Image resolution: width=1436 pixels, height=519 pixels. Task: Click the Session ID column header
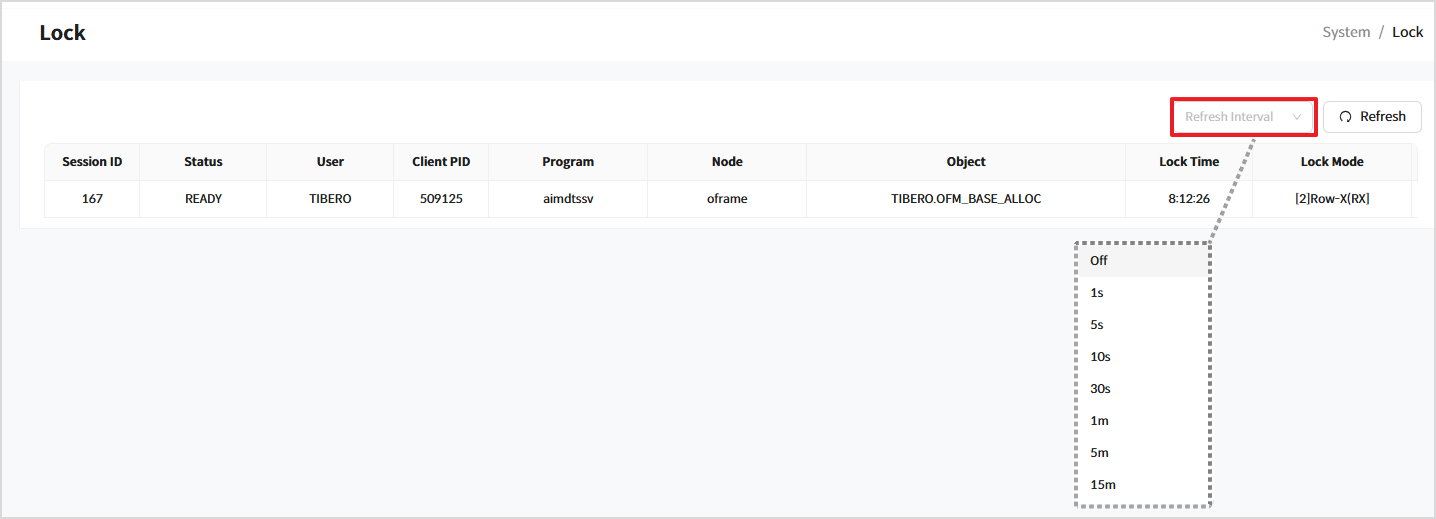pyautogui.click(x=92, y=162)
